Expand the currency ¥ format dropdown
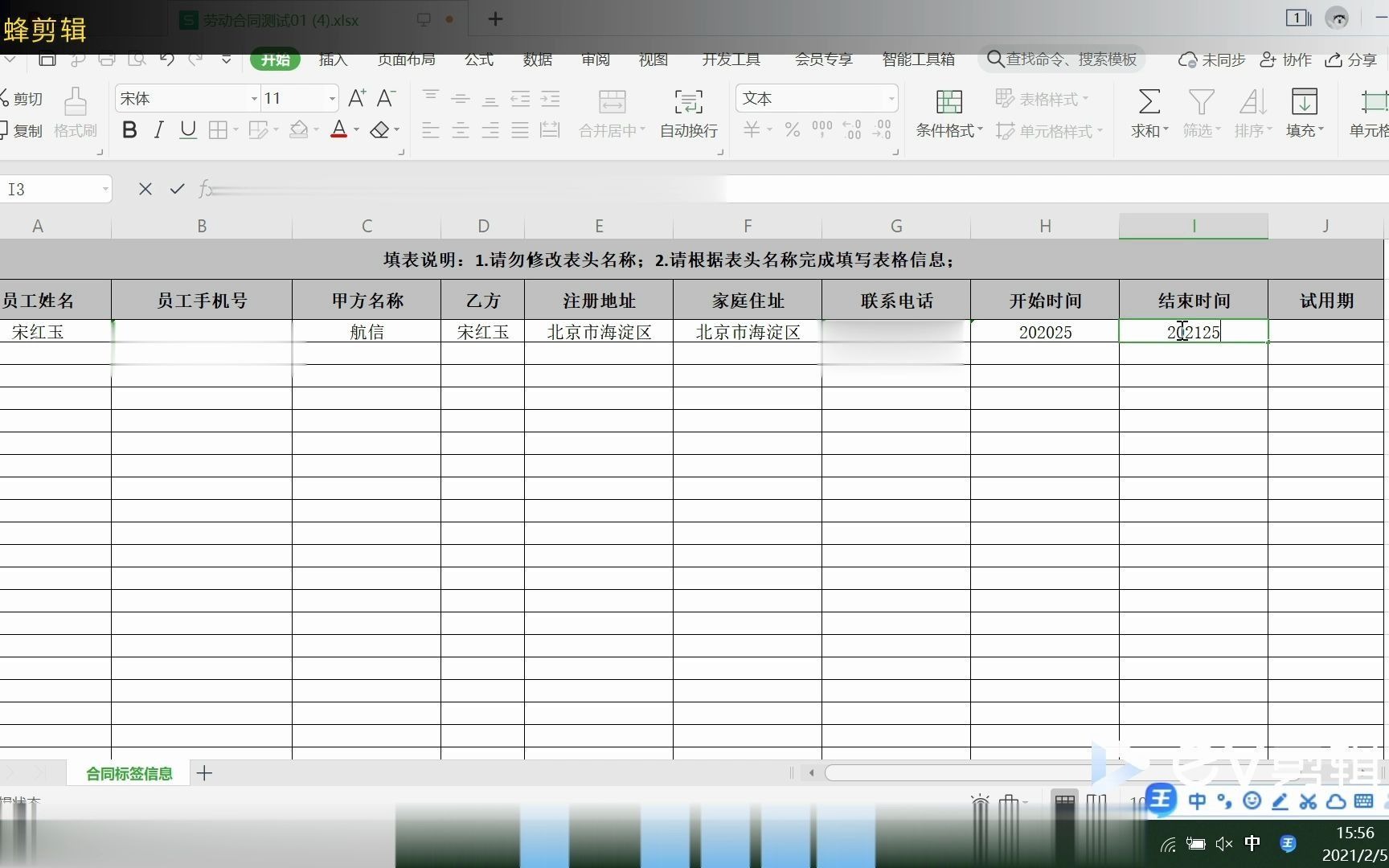 pyautogui.click(x=770, y=129)
